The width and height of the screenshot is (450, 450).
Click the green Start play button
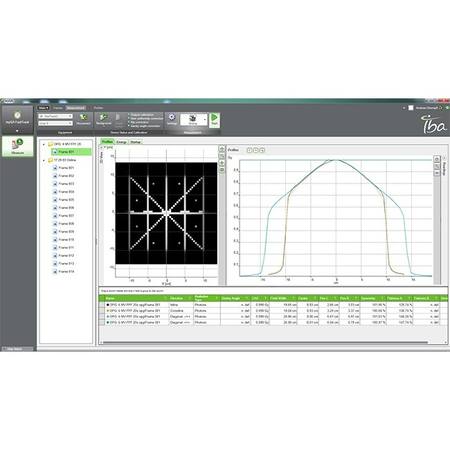coord(214,119)
